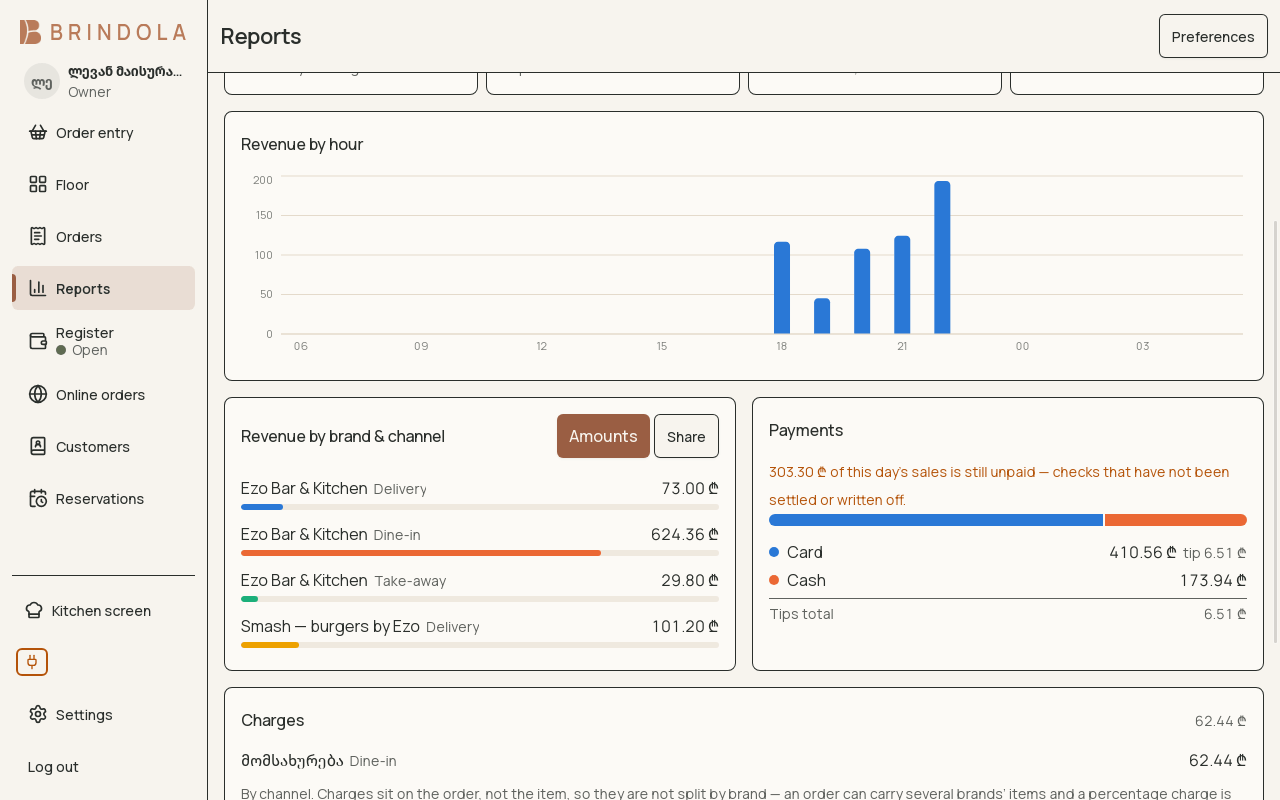Screen dimensions: 1280x800
Task: Open the Preferences button
Action: pos(1213,36)
